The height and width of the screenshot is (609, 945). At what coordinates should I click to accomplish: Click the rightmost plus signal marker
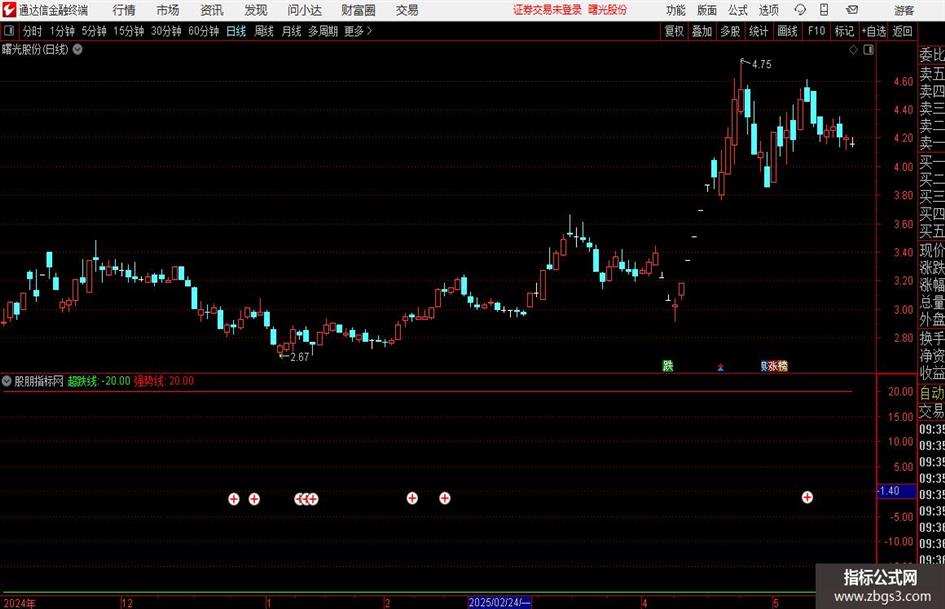coord(808,497)
